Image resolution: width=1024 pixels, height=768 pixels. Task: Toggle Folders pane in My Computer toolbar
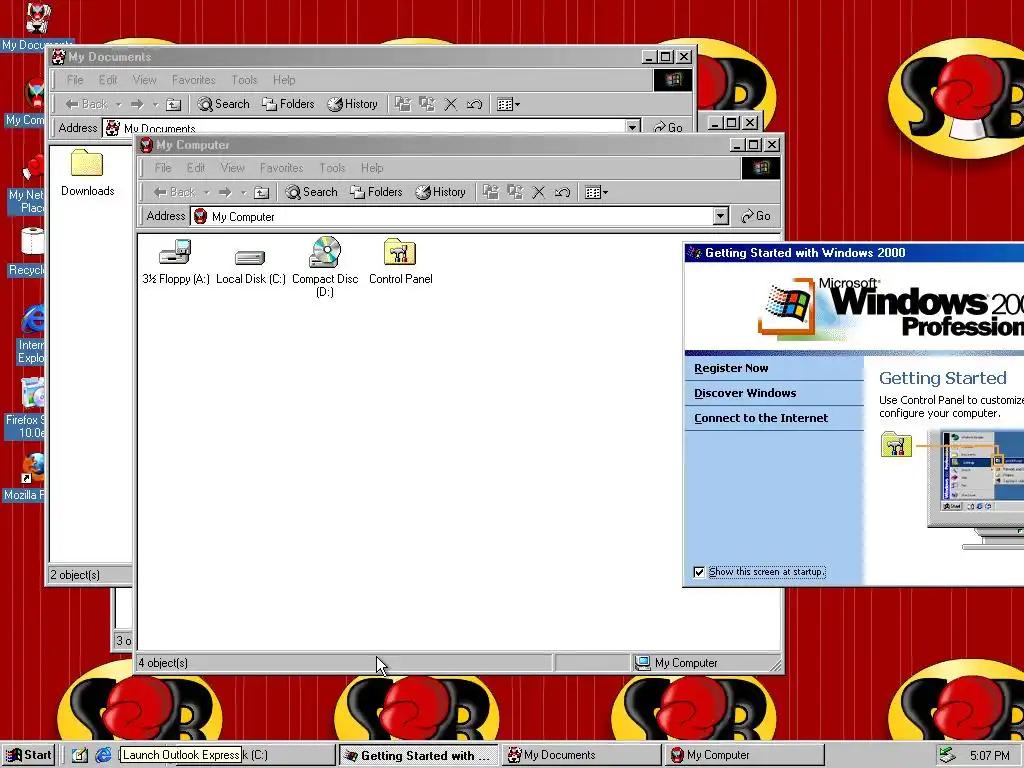click(x=376, y=192)
